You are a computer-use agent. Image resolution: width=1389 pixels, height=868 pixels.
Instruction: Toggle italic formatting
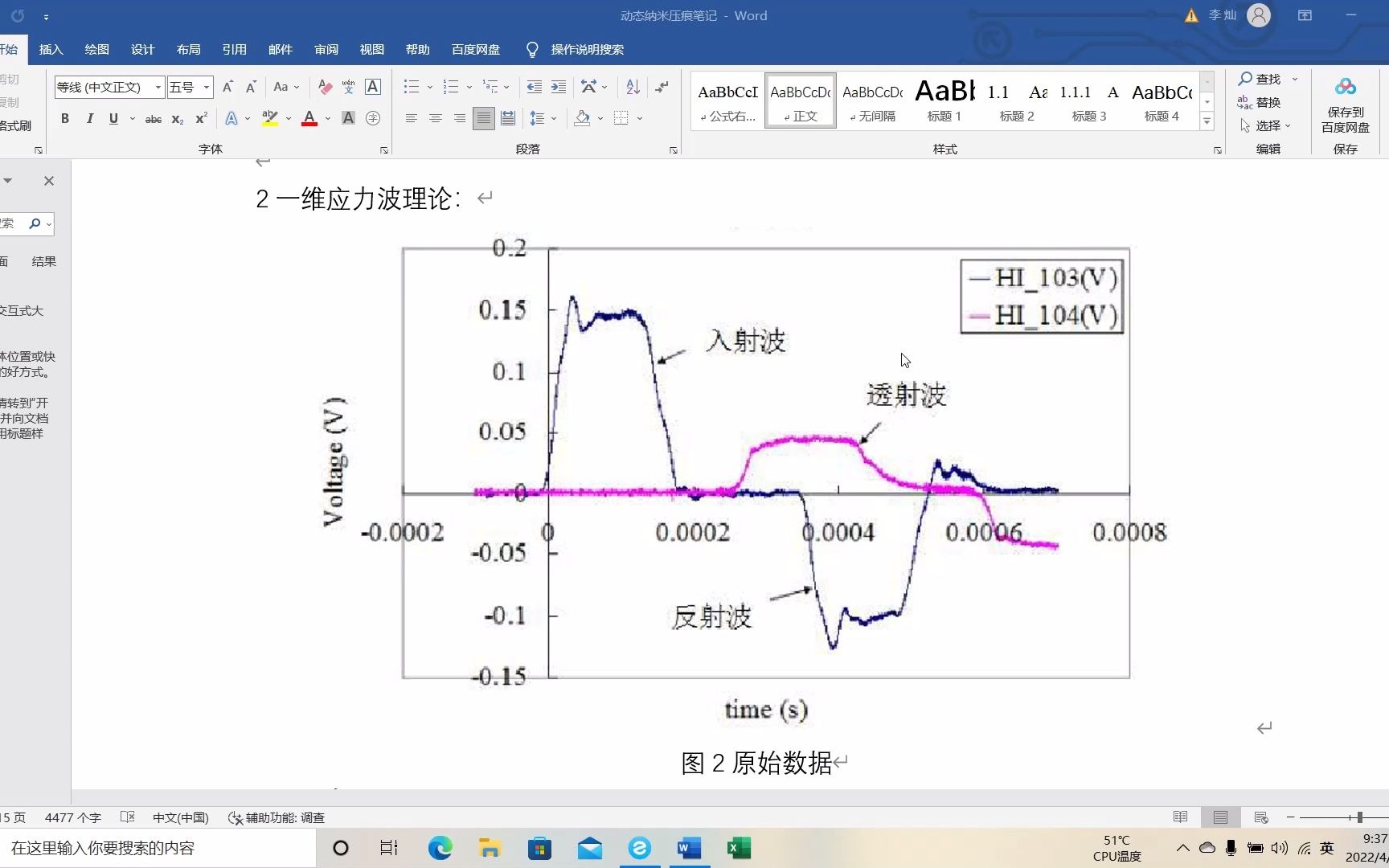[x=89, y=118]
